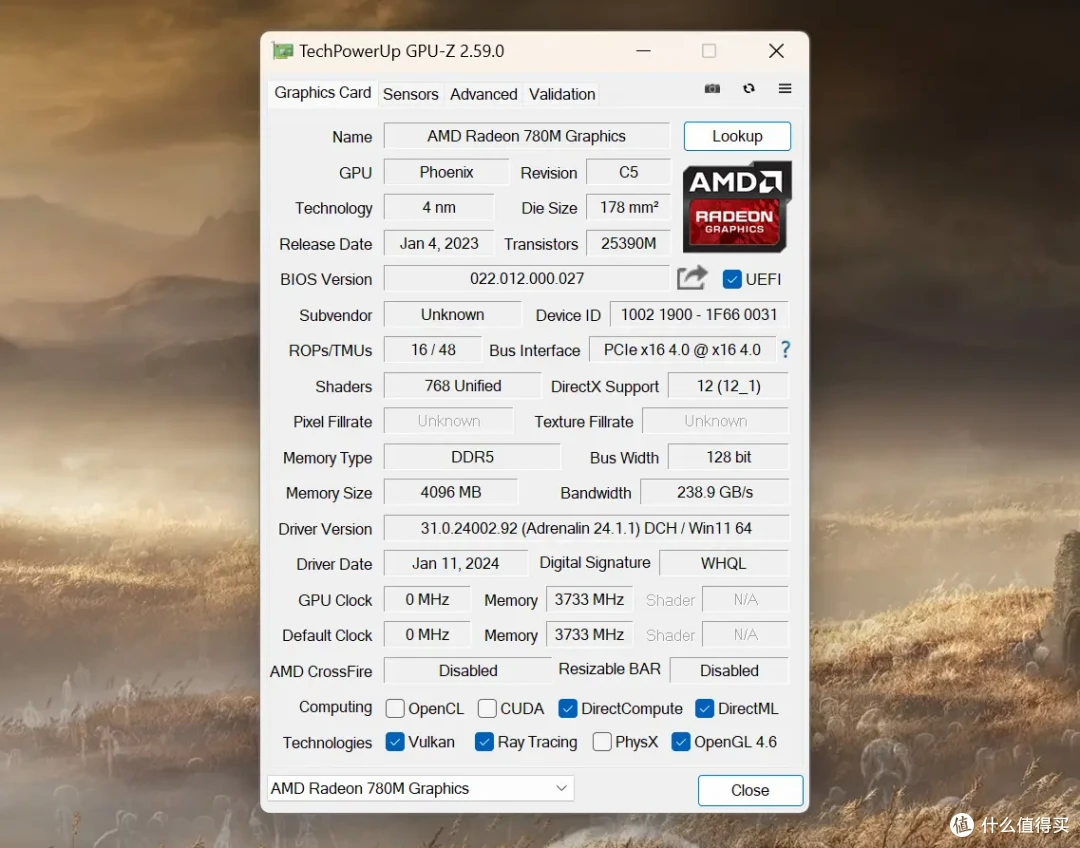Minimize the GPU-Z window
This screenshot has height=848, width=1080.
[x=643, y=51]
